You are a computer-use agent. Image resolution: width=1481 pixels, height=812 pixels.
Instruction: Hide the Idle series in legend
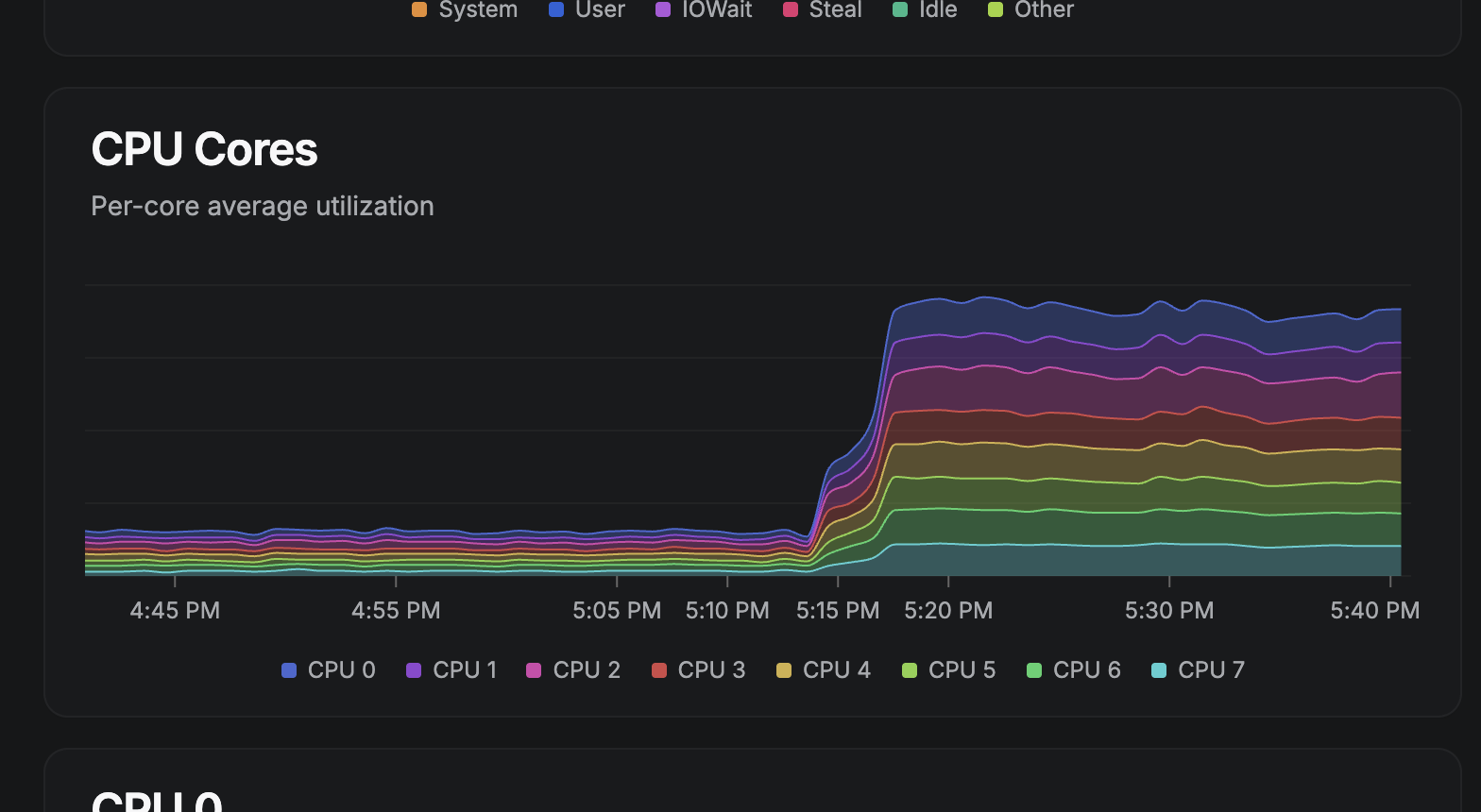click(x=925, y=10)
